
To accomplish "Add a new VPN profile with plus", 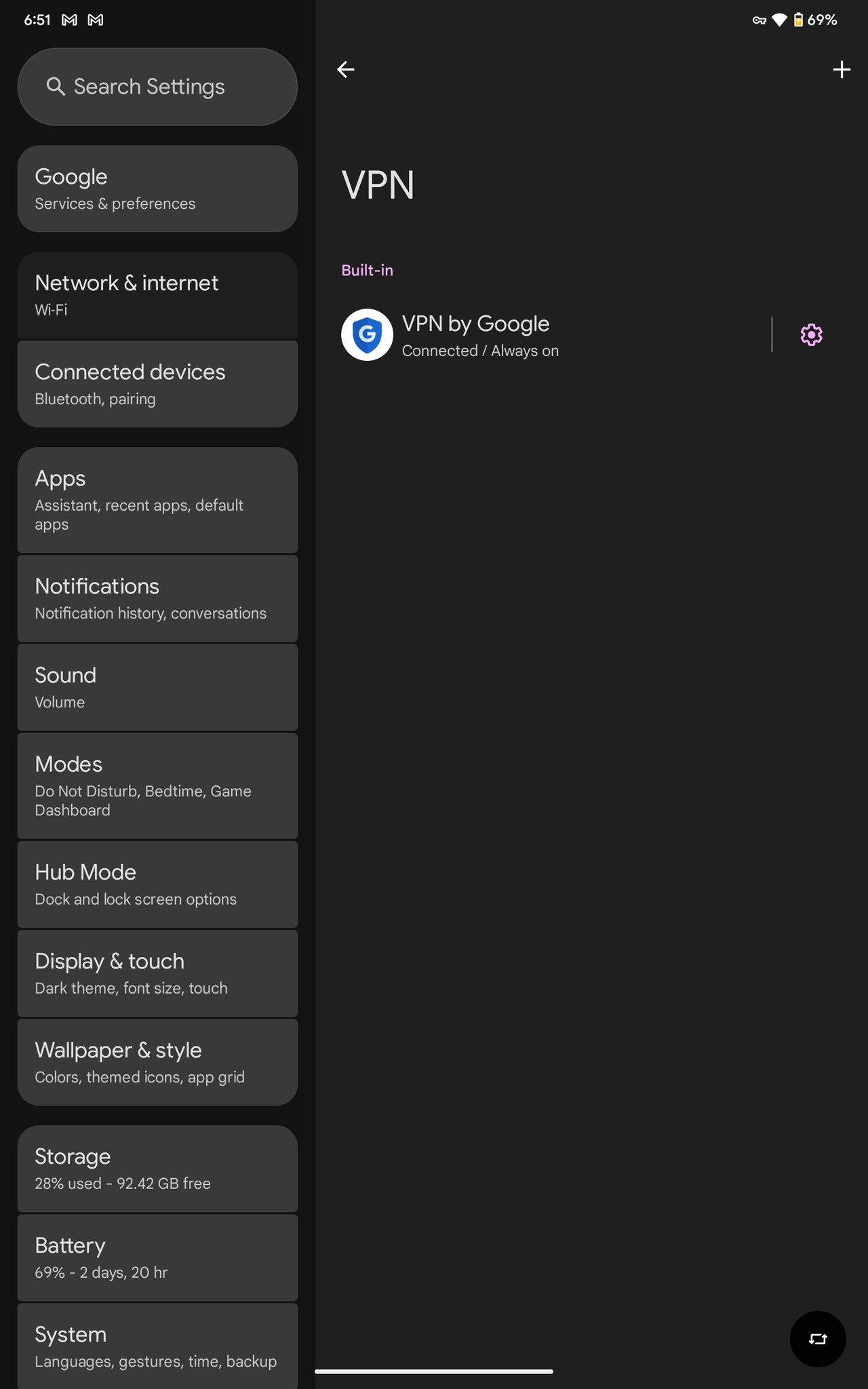I will (x=842, y=69).
